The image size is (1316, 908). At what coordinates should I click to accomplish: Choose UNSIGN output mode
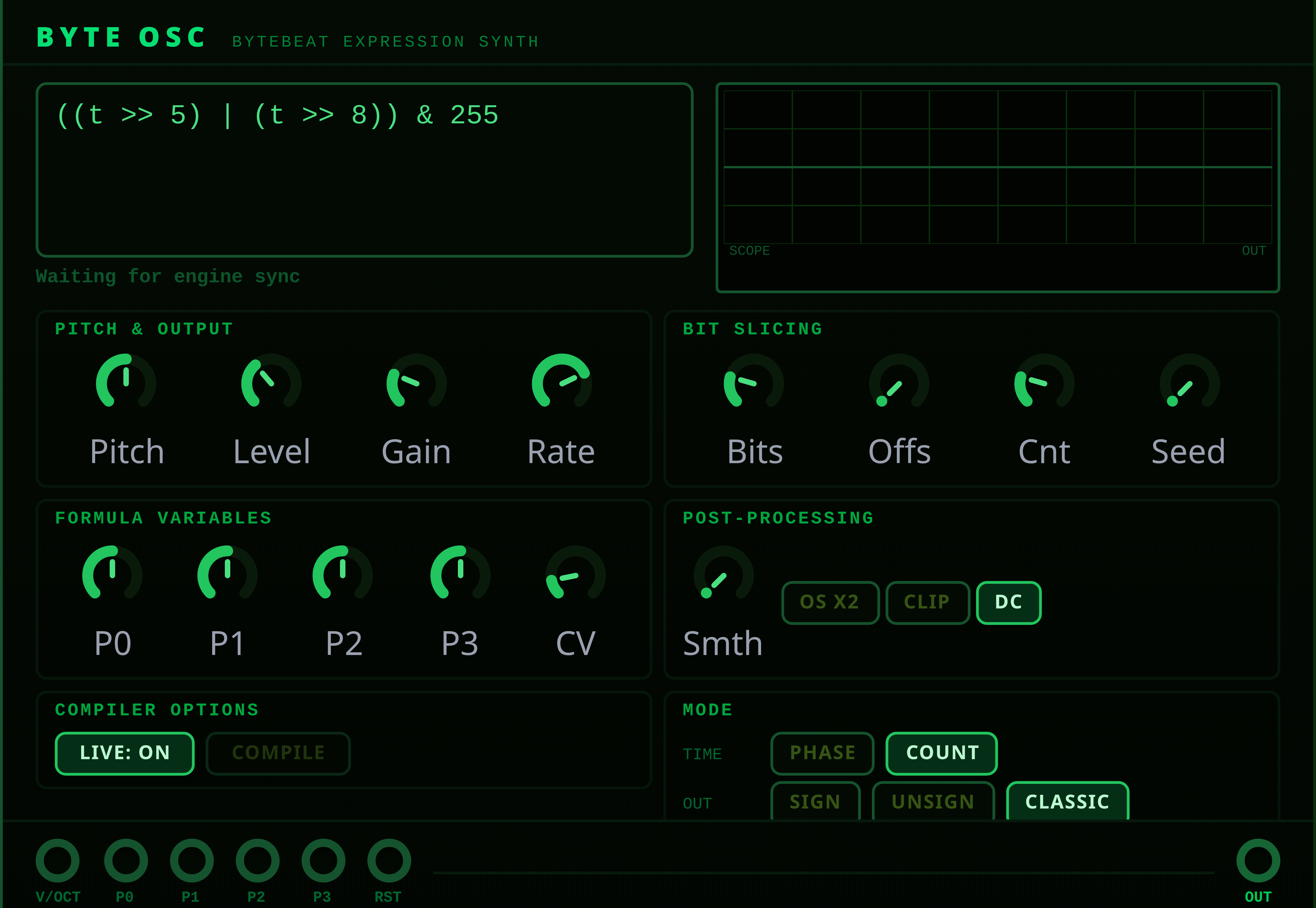coord(933,801)
